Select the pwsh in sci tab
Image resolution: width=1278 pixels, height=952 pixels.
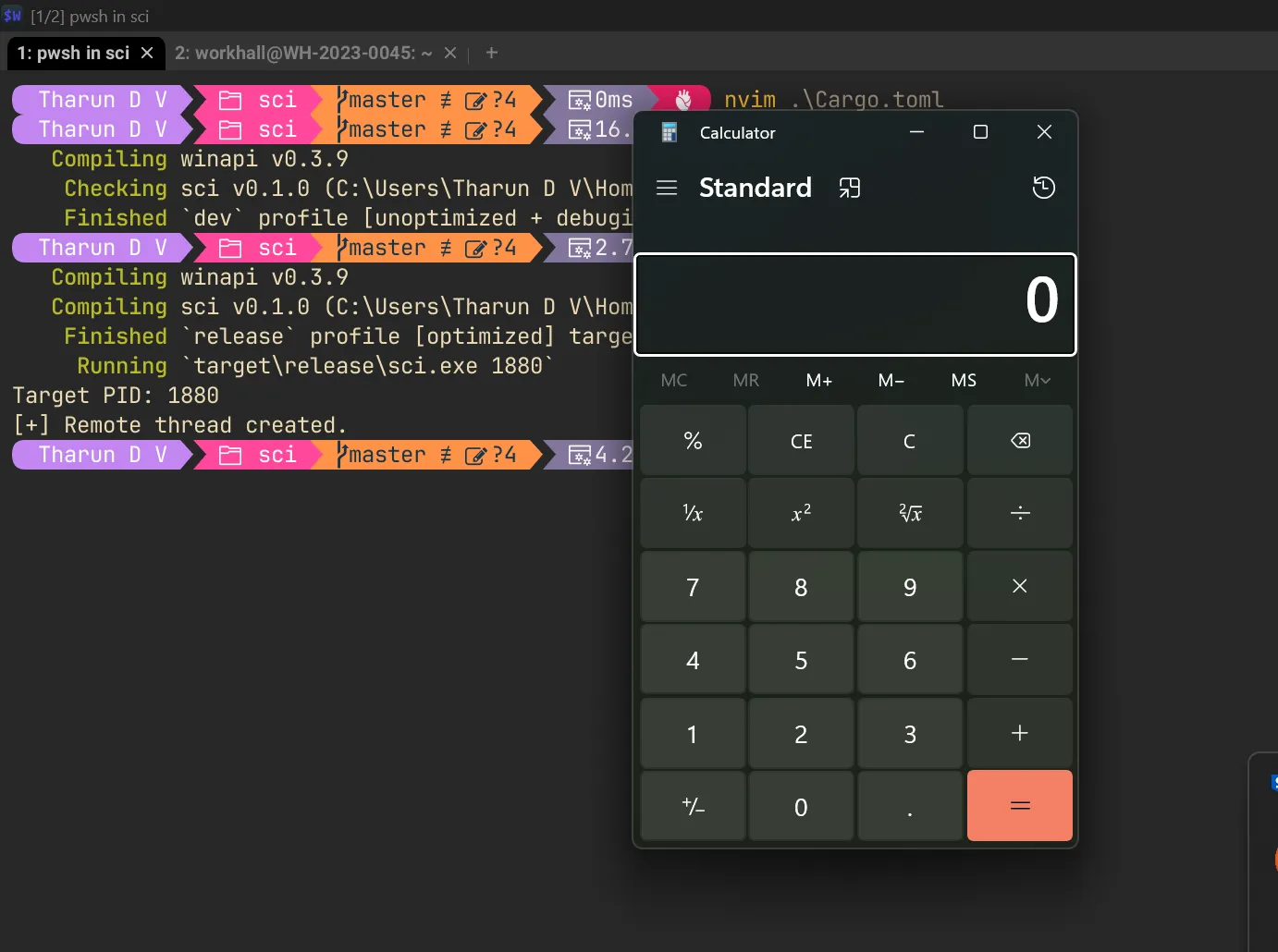pyautogui.click(x=73, y=54)
